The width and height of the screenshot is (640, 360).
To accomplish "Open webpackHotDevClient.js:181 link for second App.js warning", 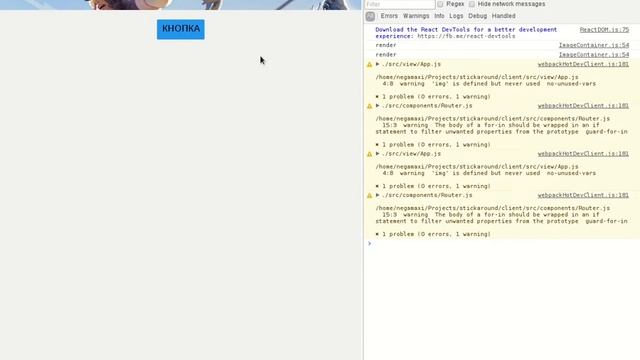I will [x=583, y=154].
